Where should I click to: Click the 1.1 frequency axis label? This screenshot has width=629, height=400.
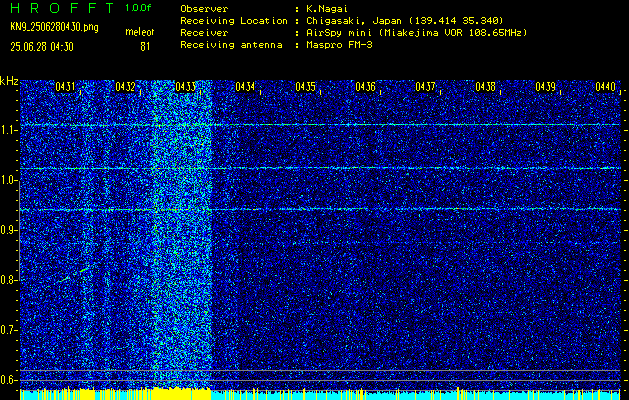pos(7,131)
